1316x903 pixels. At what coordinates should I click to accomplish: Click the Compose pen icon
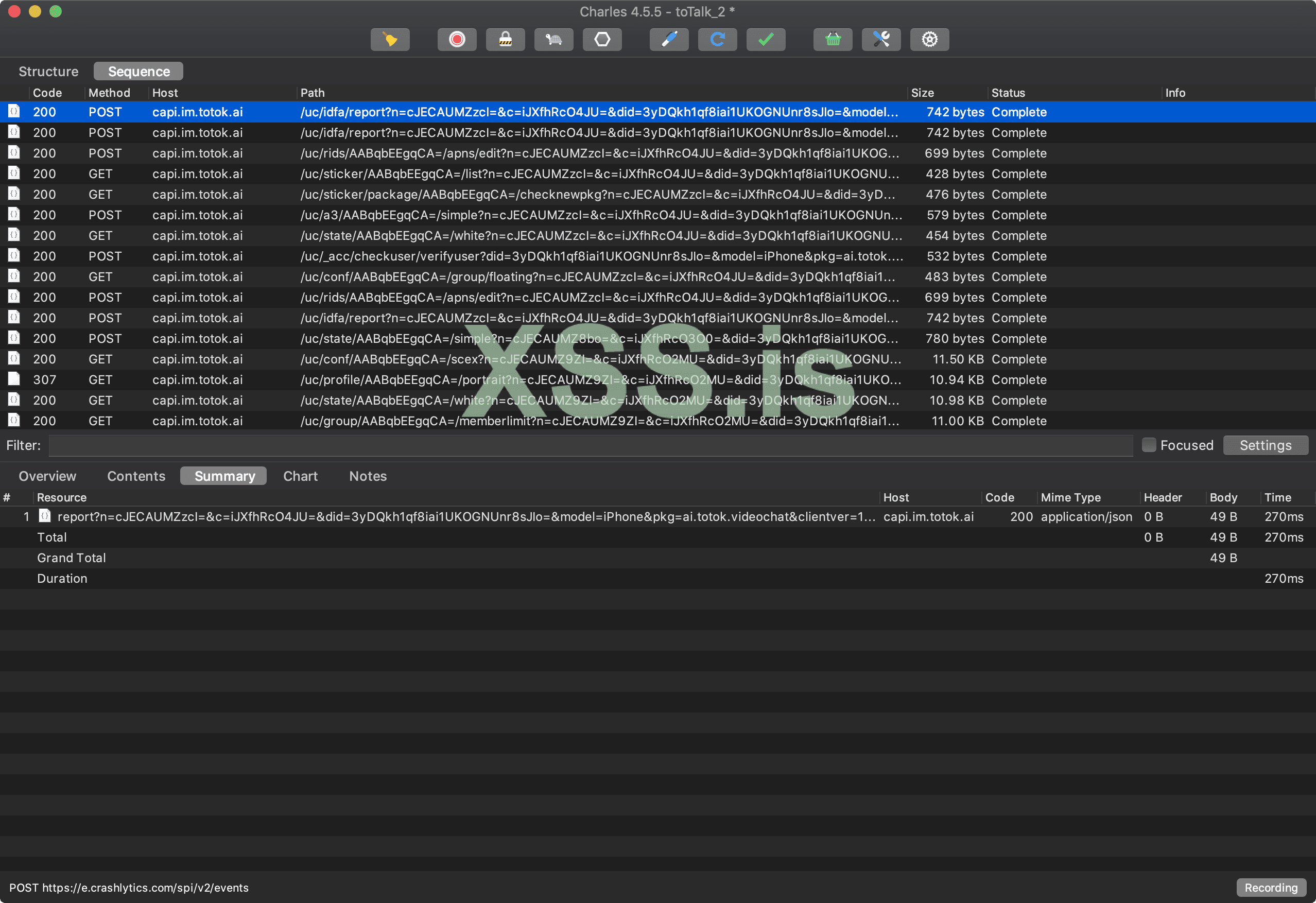tap(669, 39)
